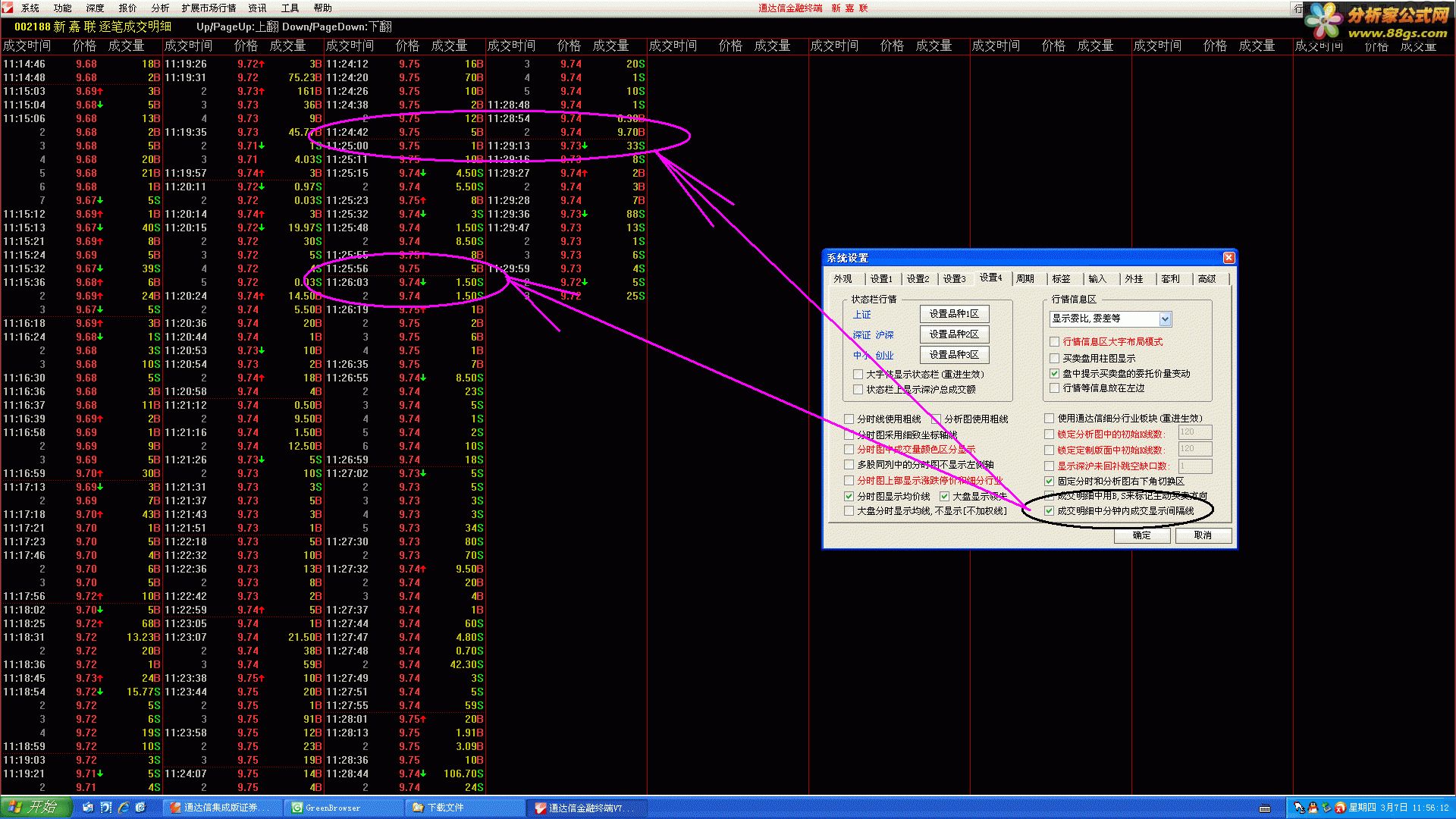This screenshot has width=1456, height=819.
Task: Confirm settings with 确定 button
Action: [x=1142, y=535]
